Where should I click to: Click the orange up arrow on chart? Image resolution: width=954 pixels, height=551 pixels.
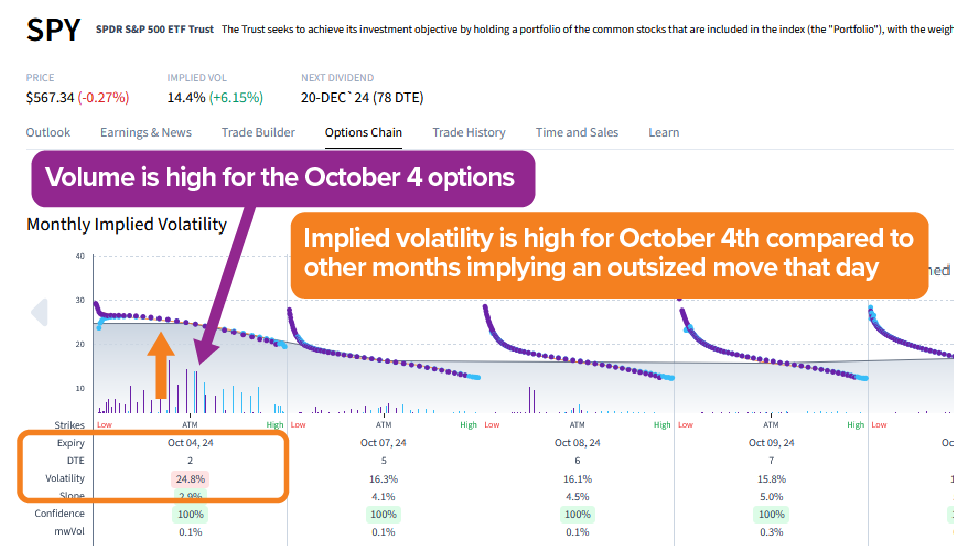(161, 366)
